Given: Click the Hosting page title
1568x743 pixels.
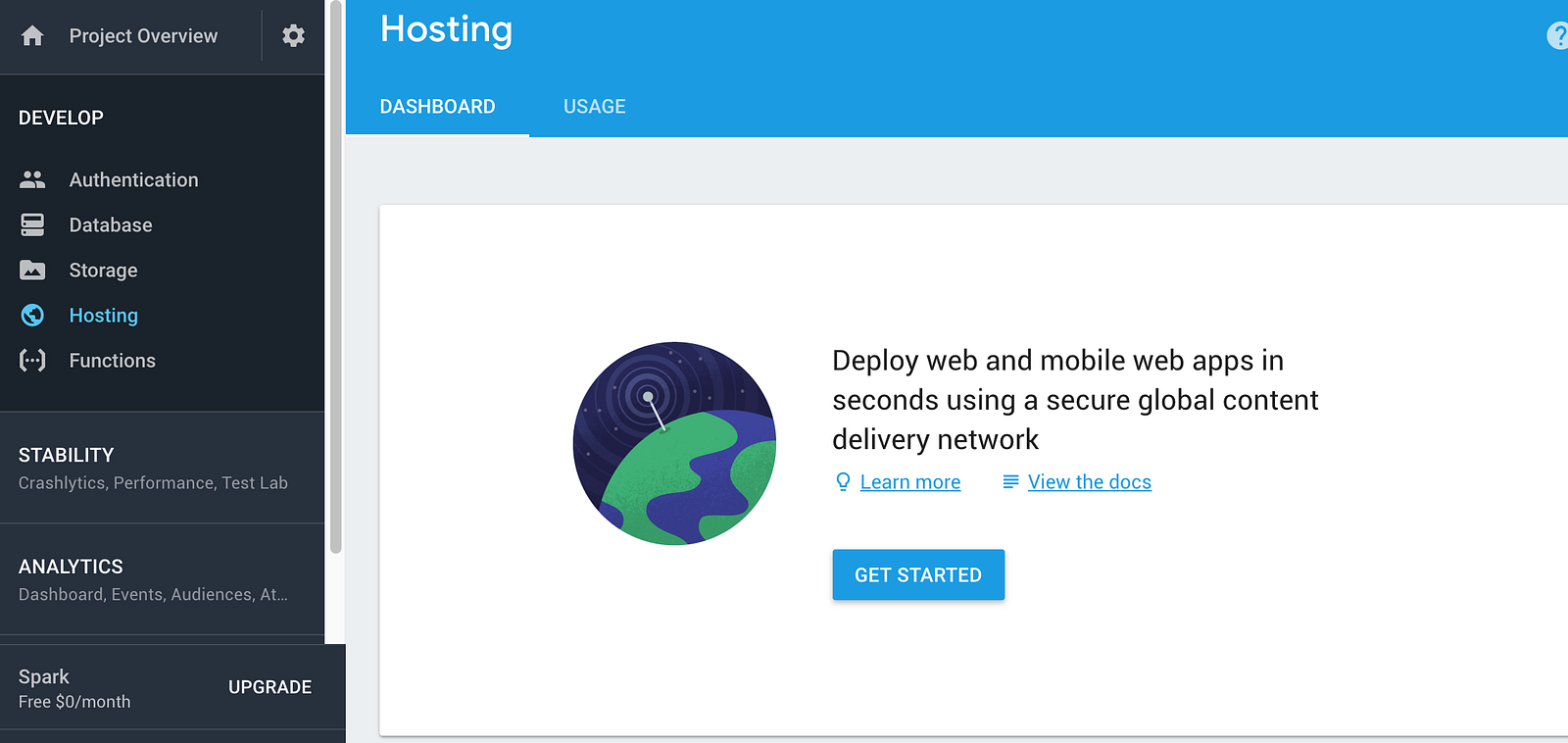Looking at the screenshot, I should 446,29.
